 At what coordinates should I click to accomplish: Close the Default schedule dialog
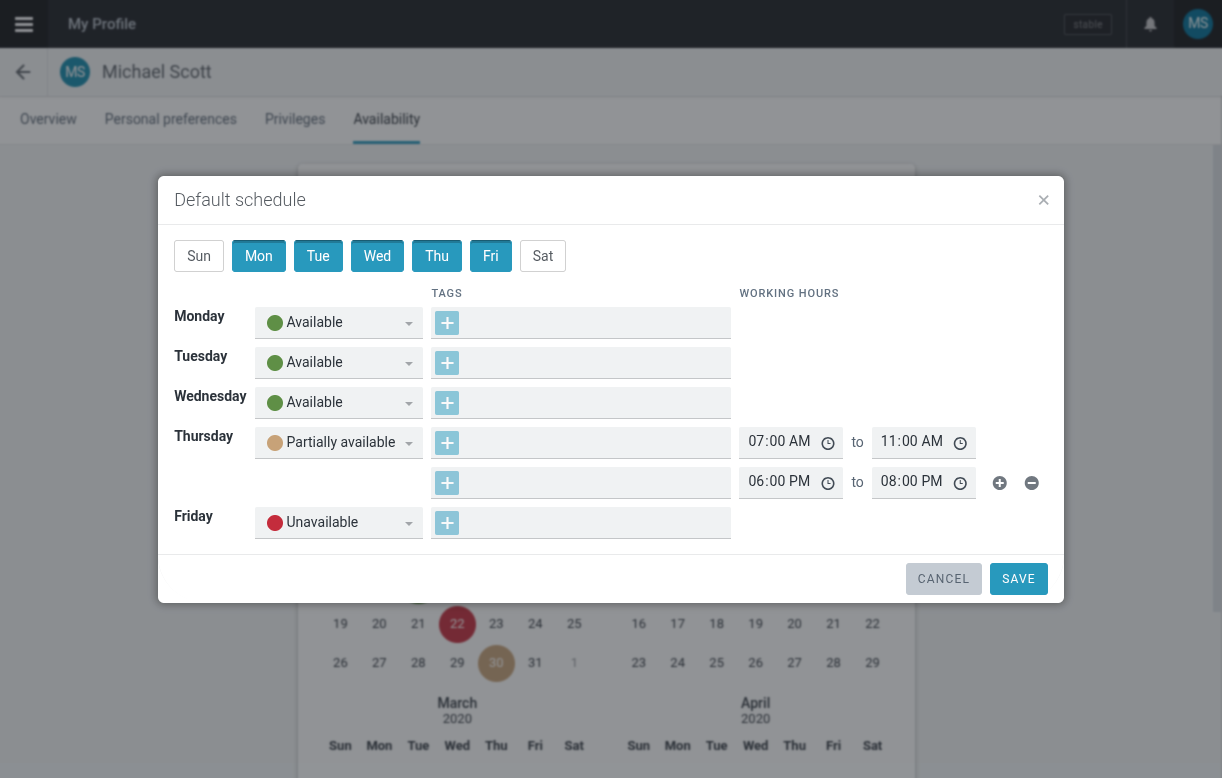[x=1043, y=200]
